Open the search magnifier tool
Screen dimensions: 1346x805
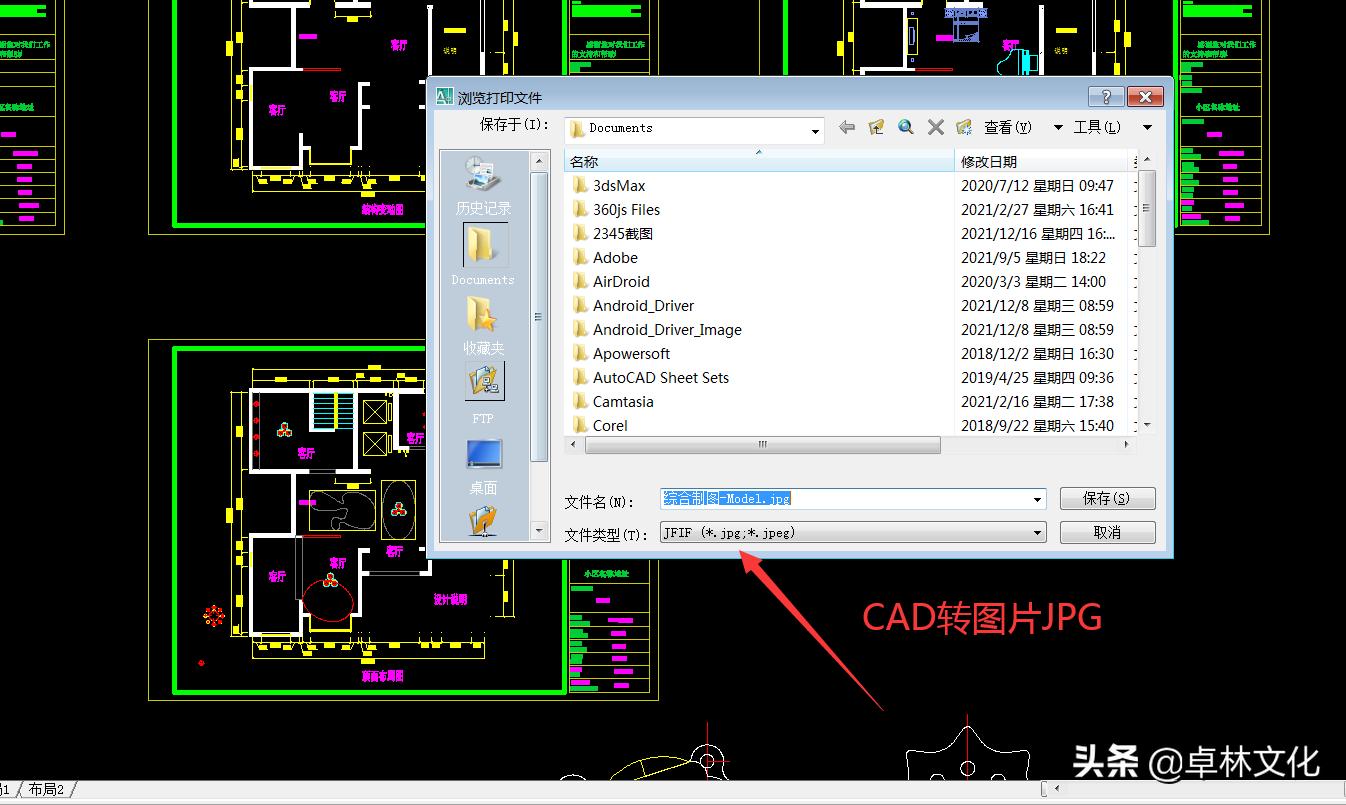[x=905, y=127]
